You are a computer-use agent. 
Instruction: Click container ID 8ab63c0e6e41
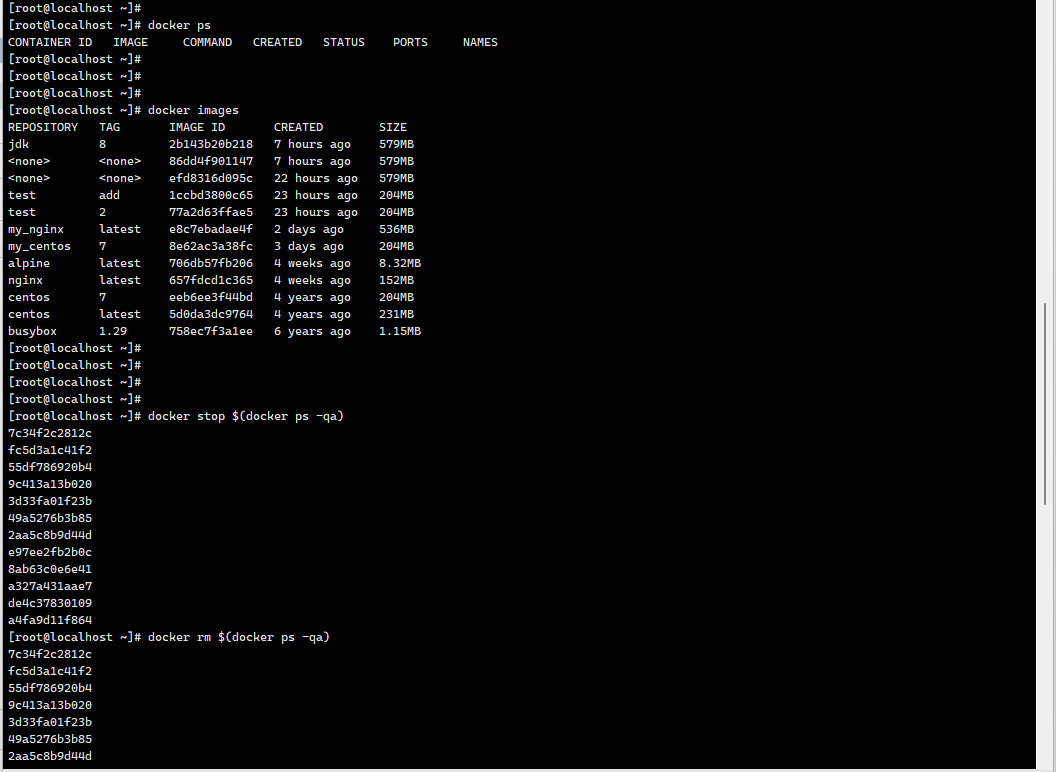(50, 569)
